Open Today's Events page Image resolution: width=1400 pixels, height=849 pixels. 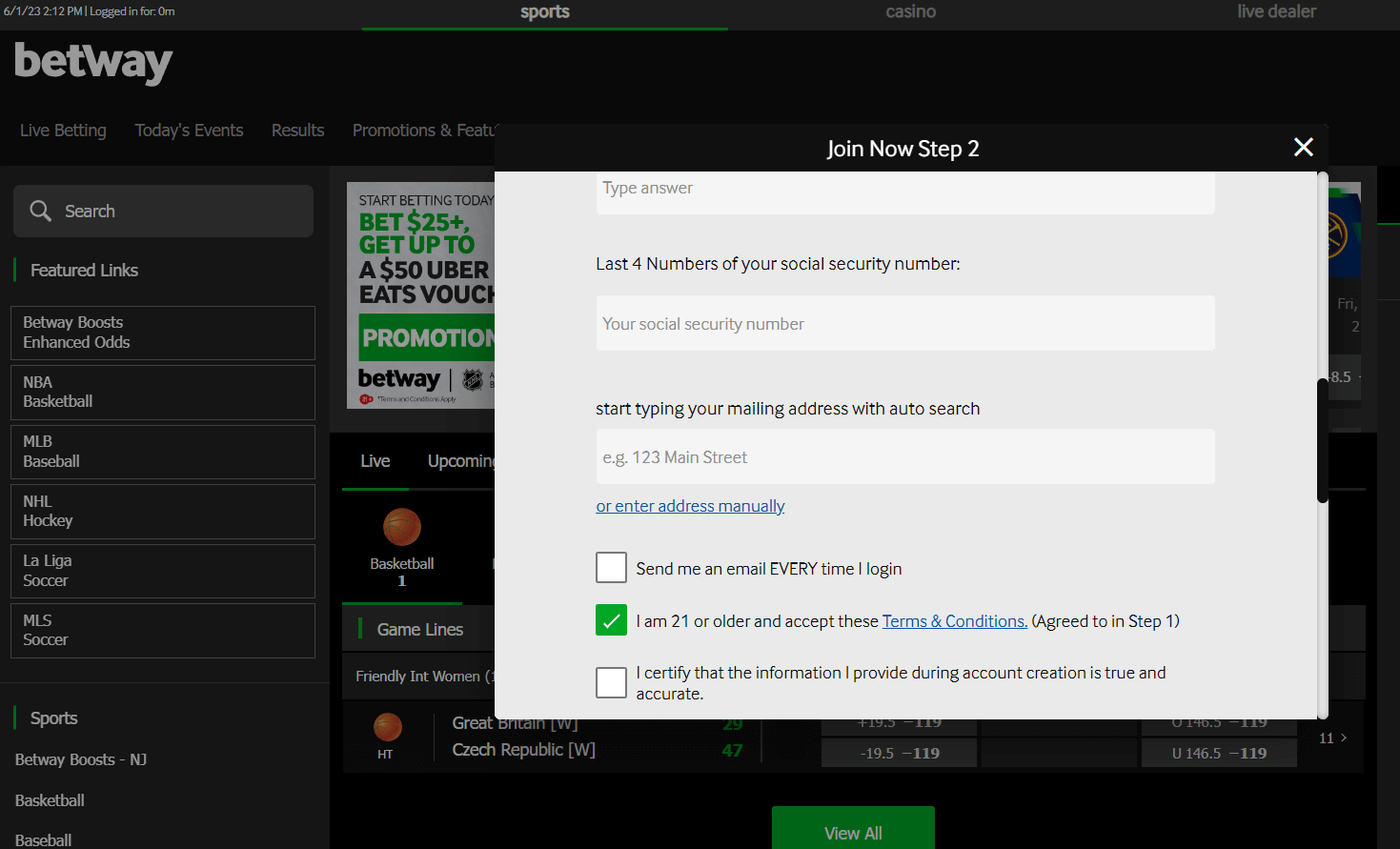pyautogui.click(x=189, y=131)
